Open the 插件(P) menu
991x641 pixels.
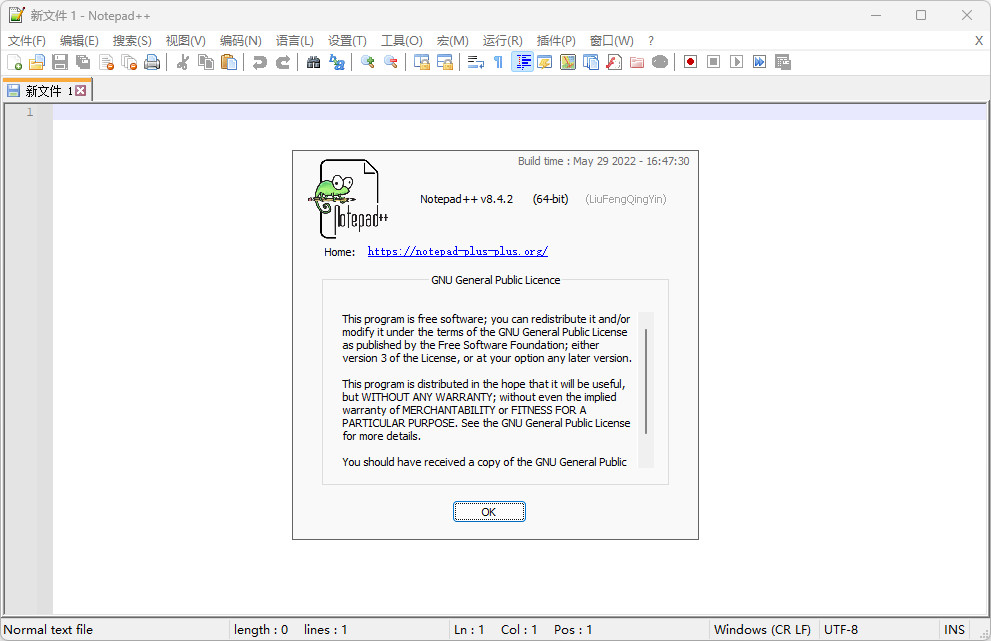[x=556, y=40]
